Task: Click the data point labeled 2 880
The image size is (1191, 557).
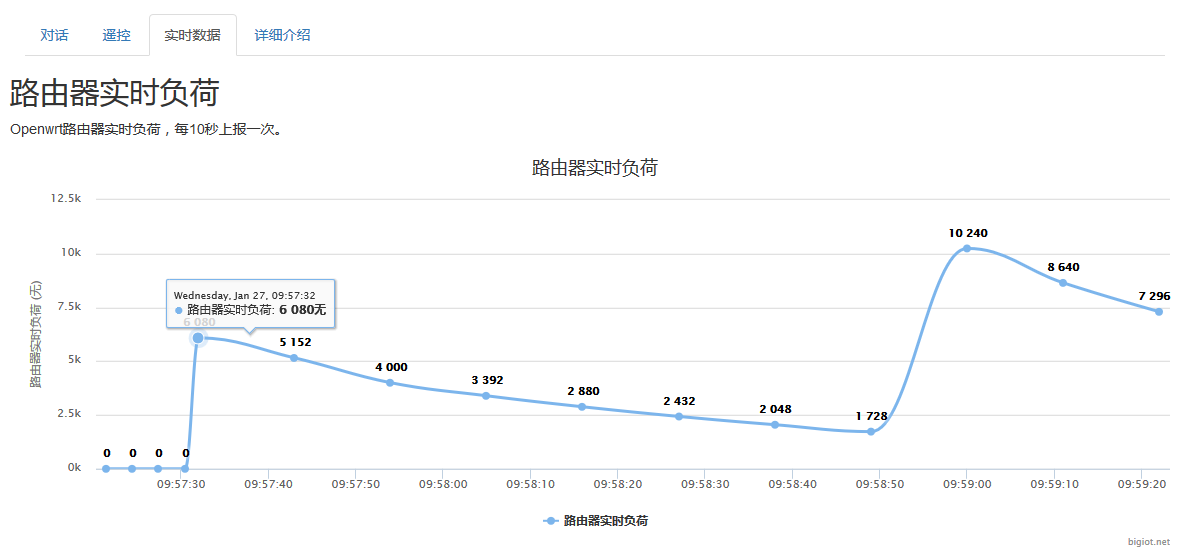Action: (x=583, y=407)
